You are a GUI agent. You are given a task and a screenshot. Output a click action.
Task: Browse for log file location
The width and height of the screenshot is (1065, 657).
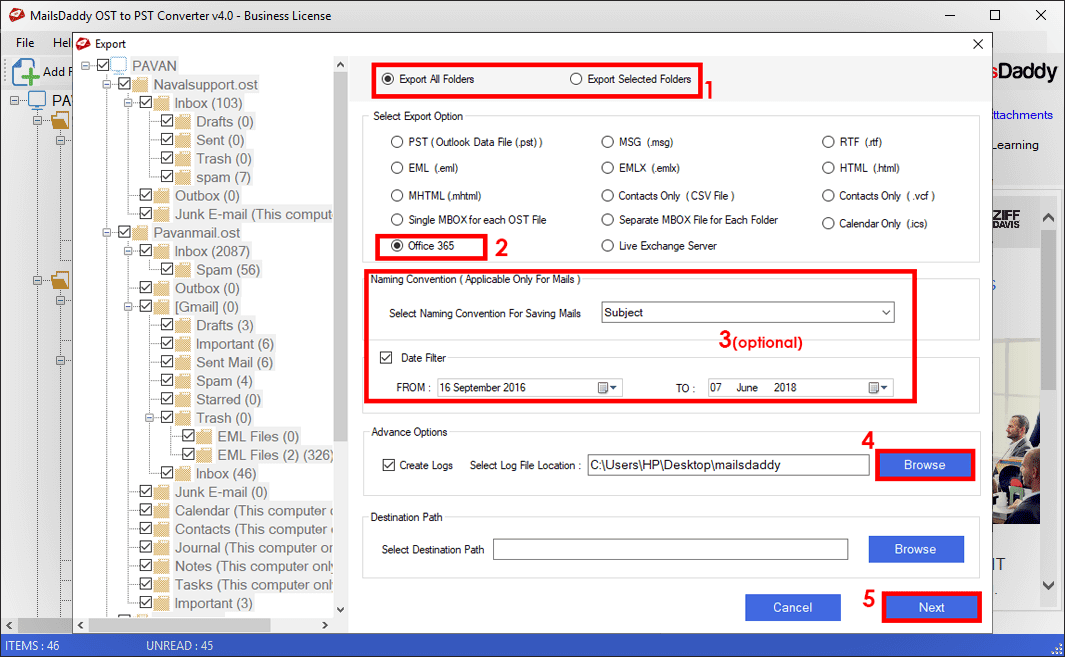924,465
